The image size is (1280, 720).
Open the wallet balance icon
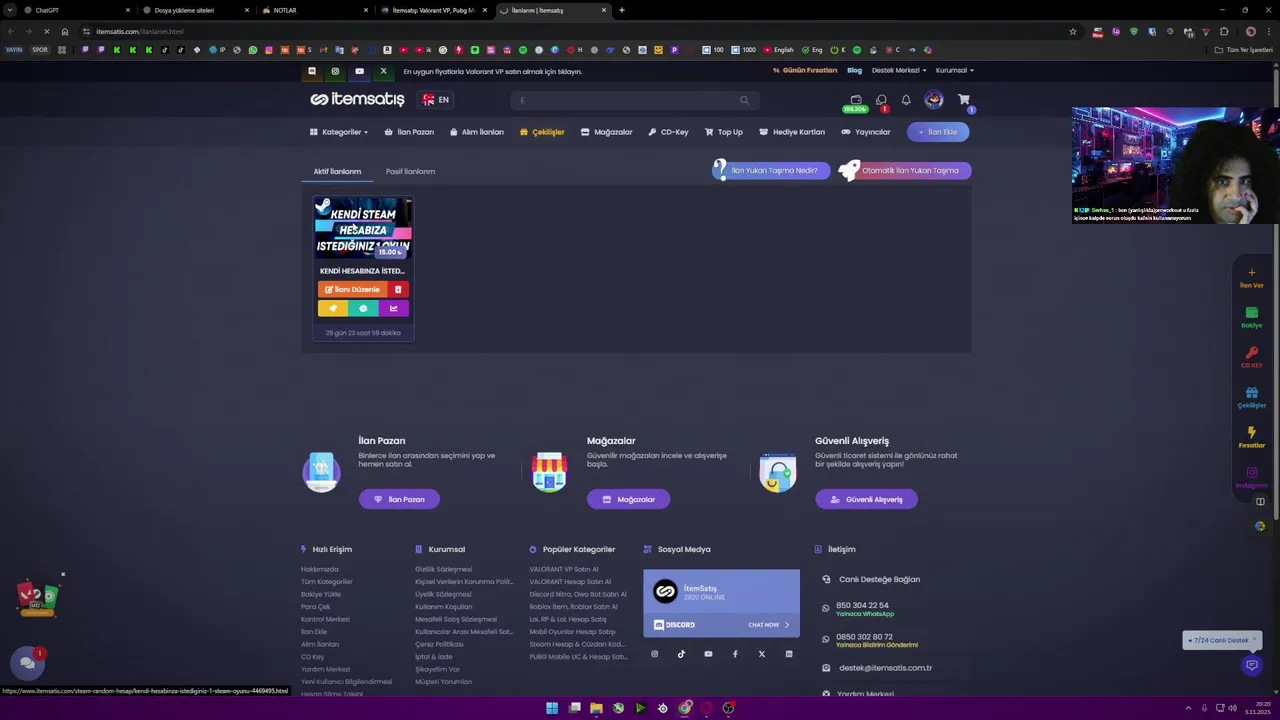coord(856,100)
